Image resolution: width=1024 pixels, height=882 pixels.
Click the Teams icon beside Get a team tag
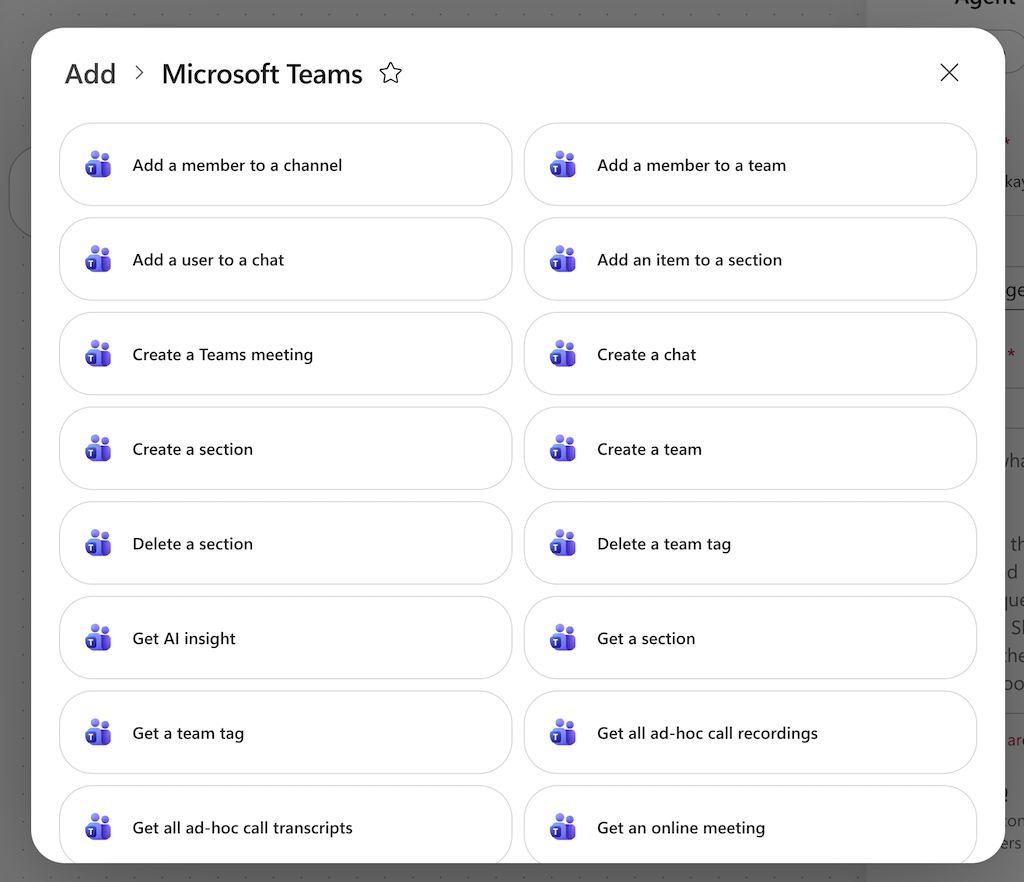pyautogui.click(x=99, y=732)
